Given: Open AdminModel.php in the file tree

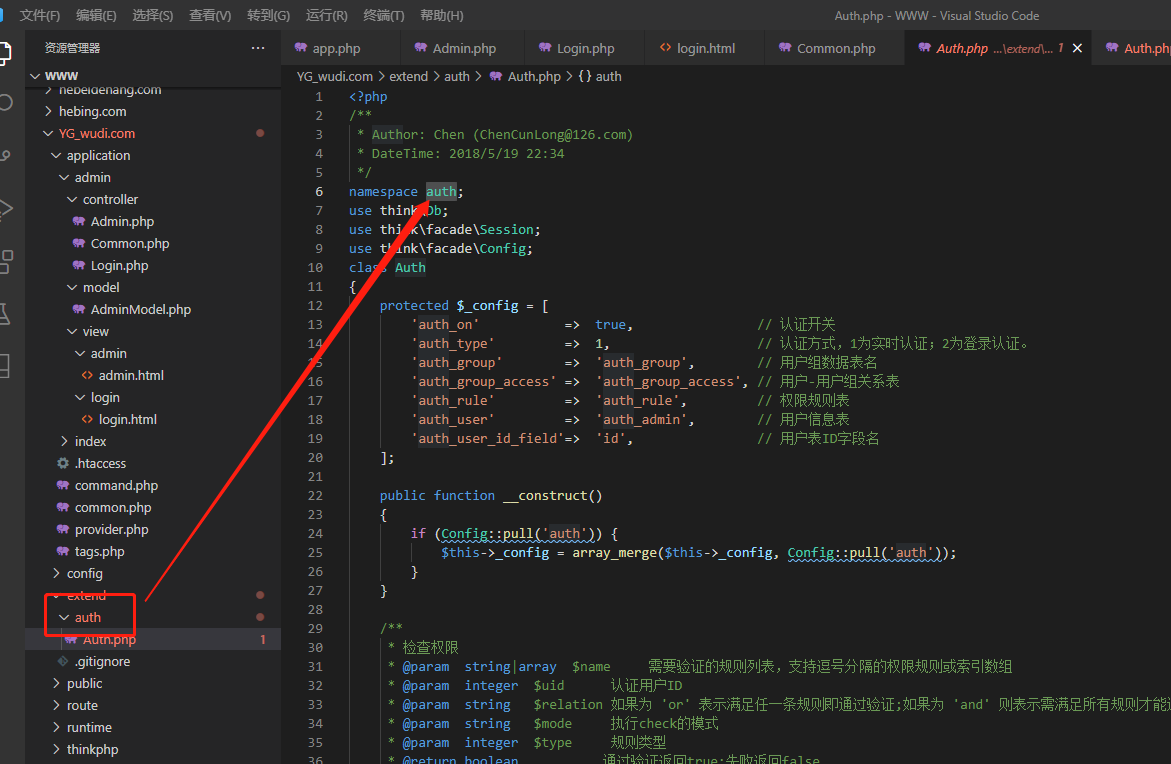Looking at the screenshot, I should point(140,309).
